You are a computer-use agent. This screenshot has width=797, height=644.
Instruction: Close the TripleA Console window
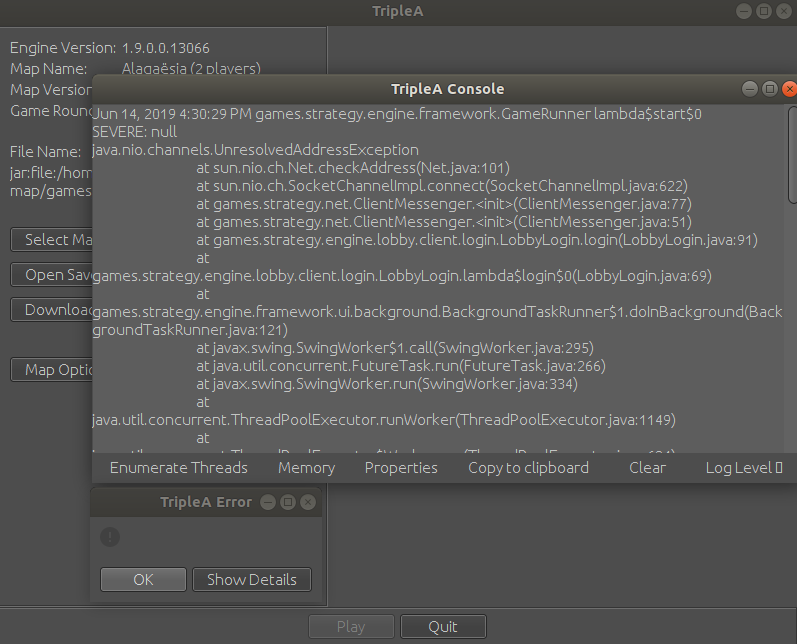point(789,89)
